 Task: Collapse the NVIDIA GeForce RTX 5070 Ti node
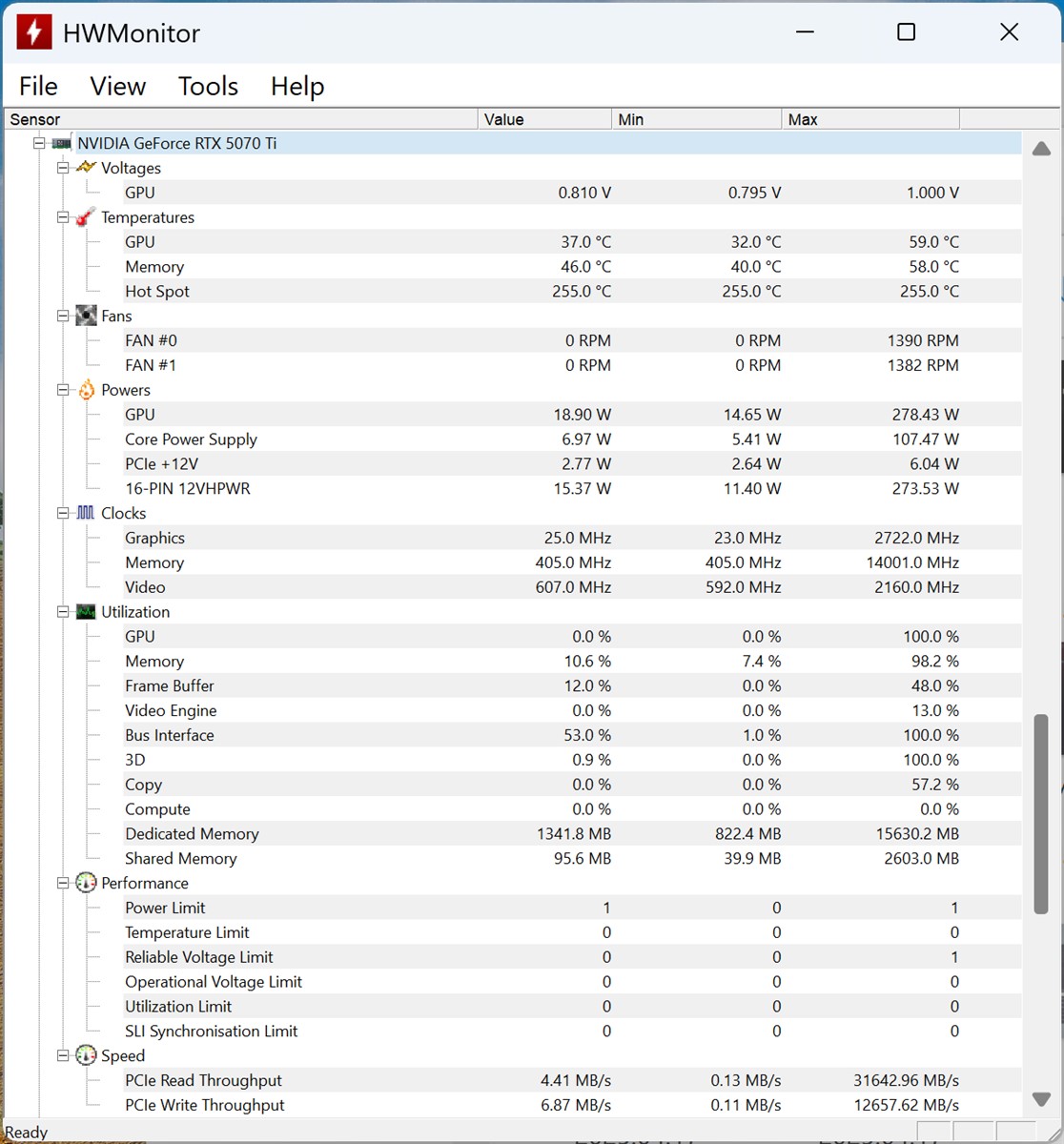[39, 143]
